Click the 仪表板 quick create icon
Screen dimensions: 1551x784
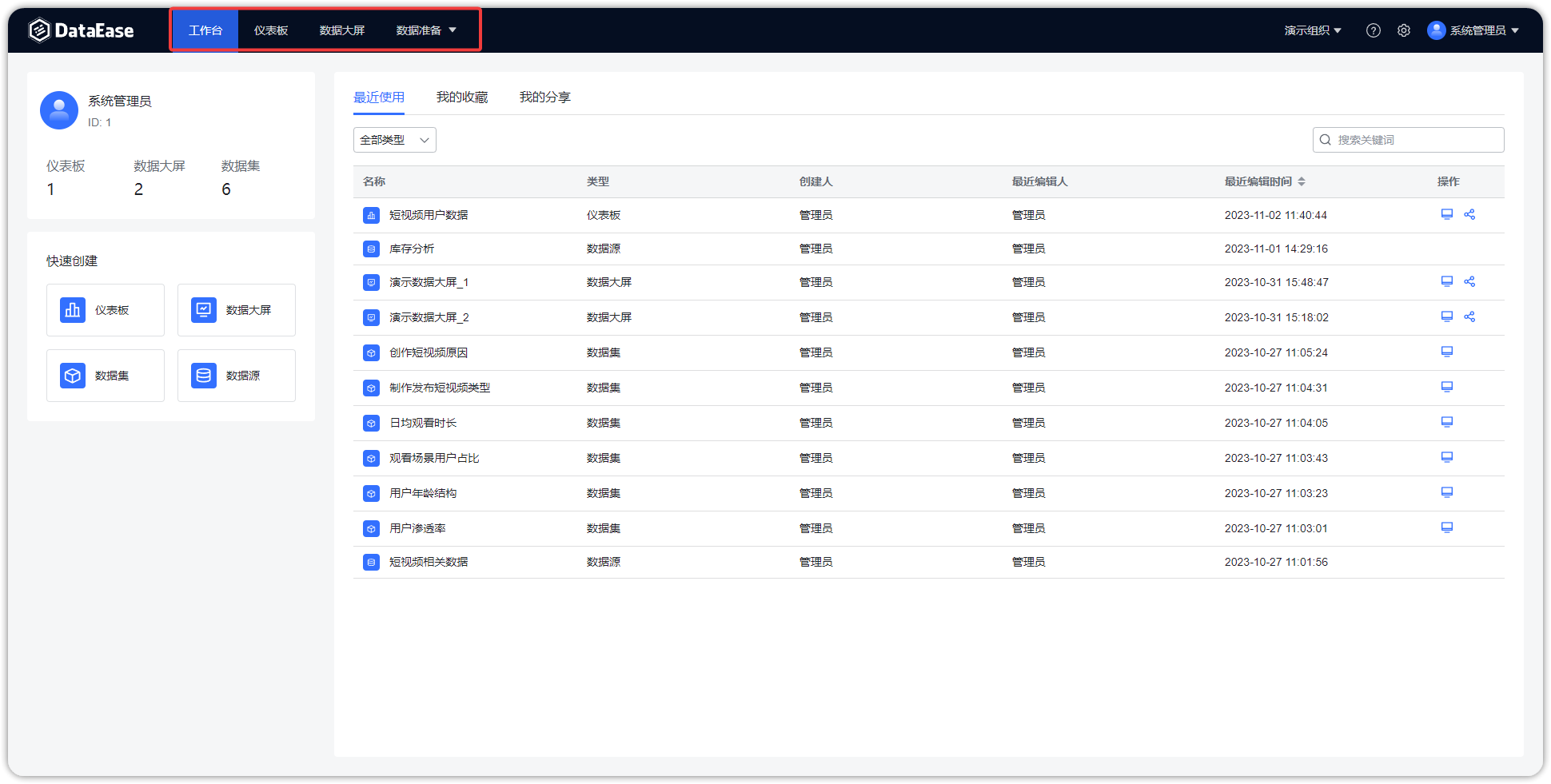73,310
